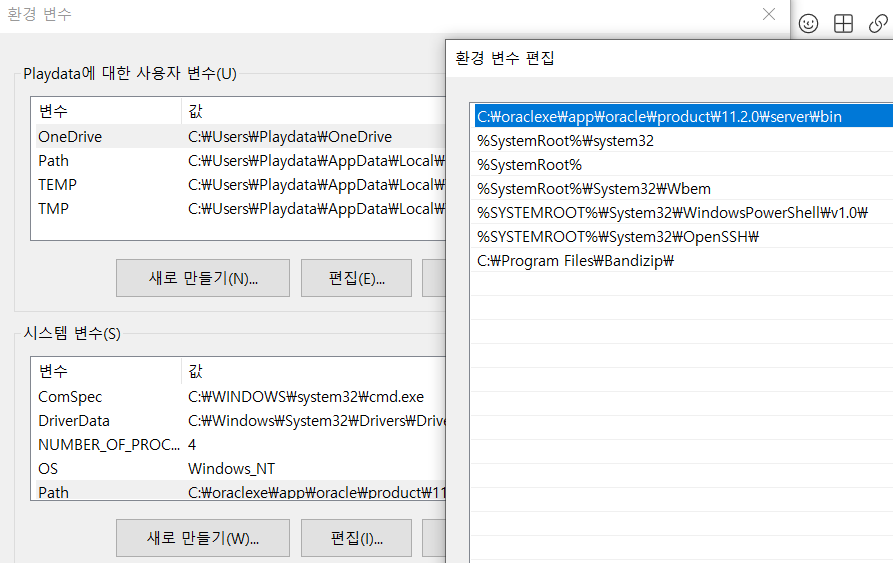Viewport: 893px width, 563px height.
Task: Click 새로 만들기(N) button for user variables
Action: tap(203, 278)
